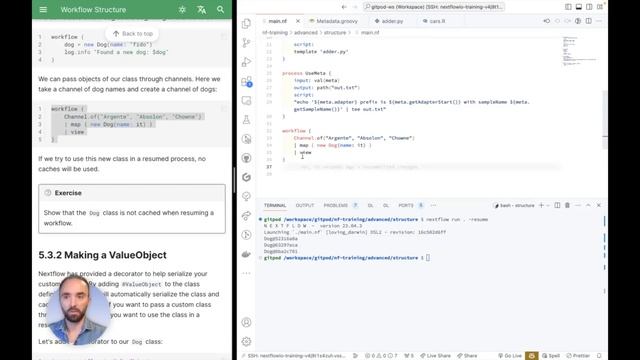The height and width of the screenshot is (360, 640).
Task: Open the Extensions view
Action: coord(246,81)
